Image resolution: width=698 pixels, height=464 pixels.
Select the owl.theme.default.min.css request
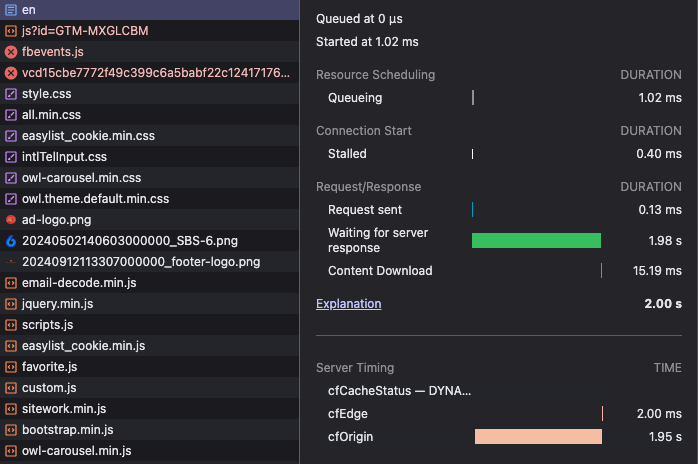95,199
